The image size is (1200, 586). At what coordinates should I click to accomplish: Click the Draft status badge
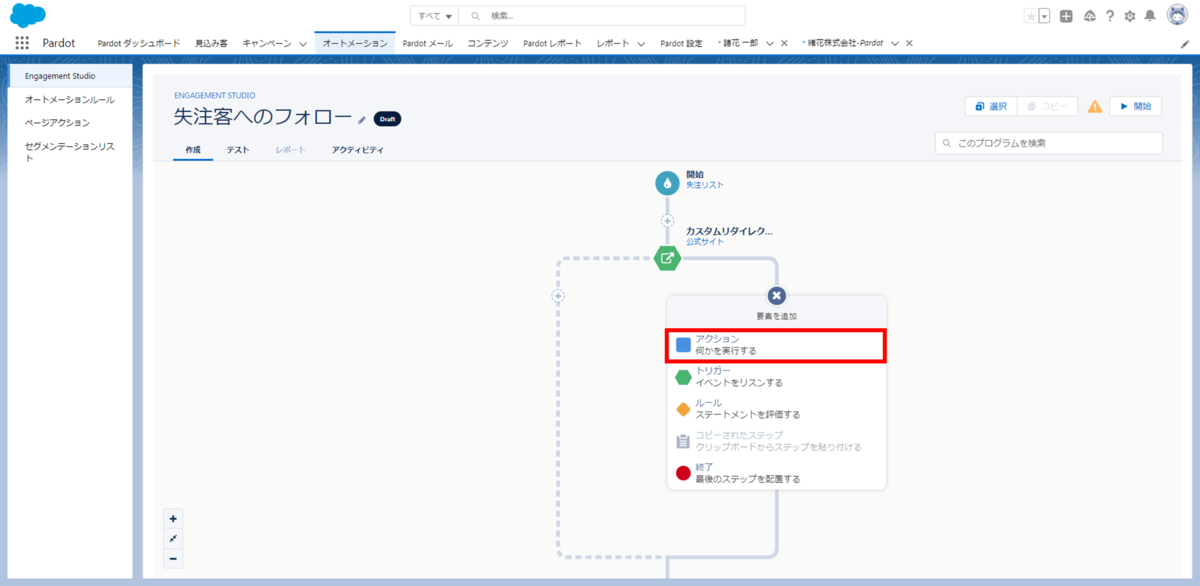coord(388,119)
